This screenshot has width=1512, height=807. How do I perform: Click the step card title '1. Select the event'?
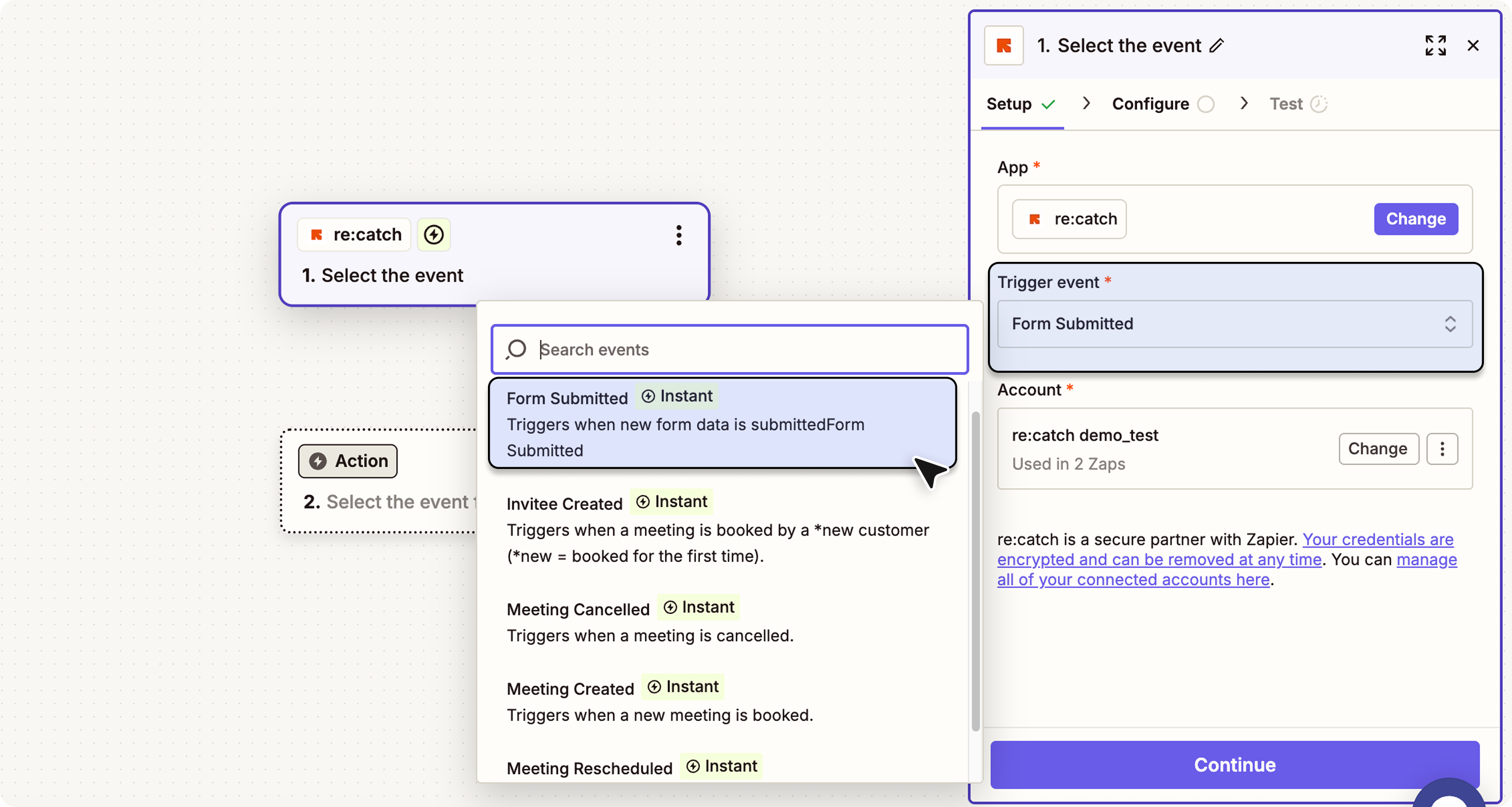click(383, 275)
